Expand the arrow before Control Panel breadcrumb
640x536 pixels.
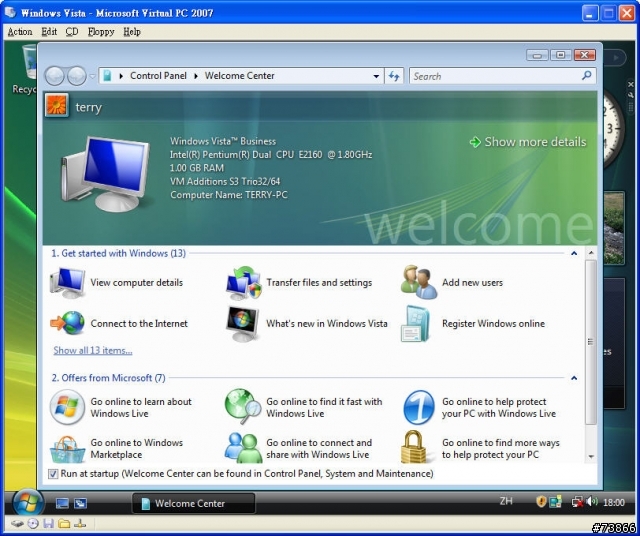coord(121,76)
